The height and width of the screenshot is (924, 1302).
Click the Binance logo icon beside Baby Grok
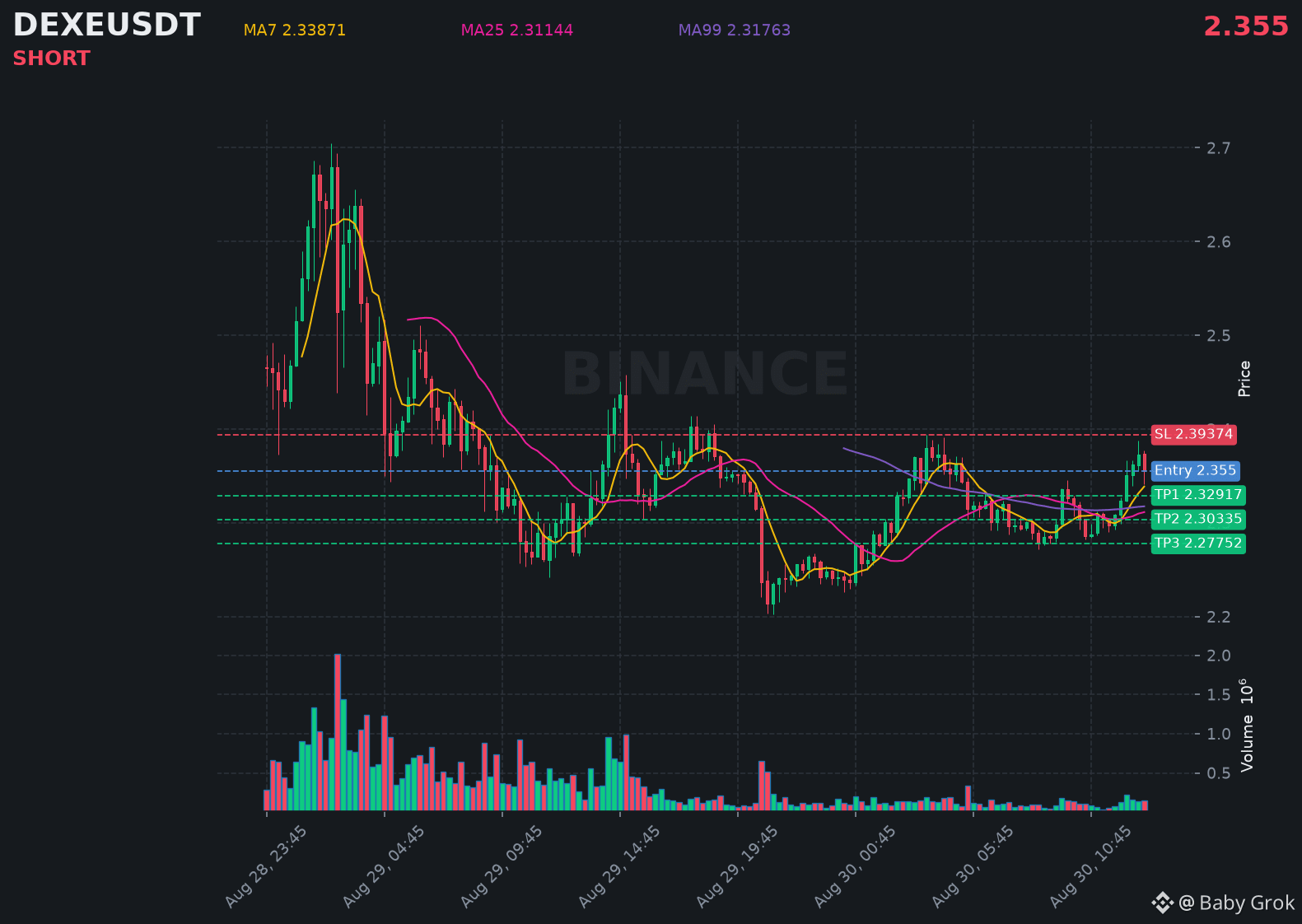pos(1162,903)
